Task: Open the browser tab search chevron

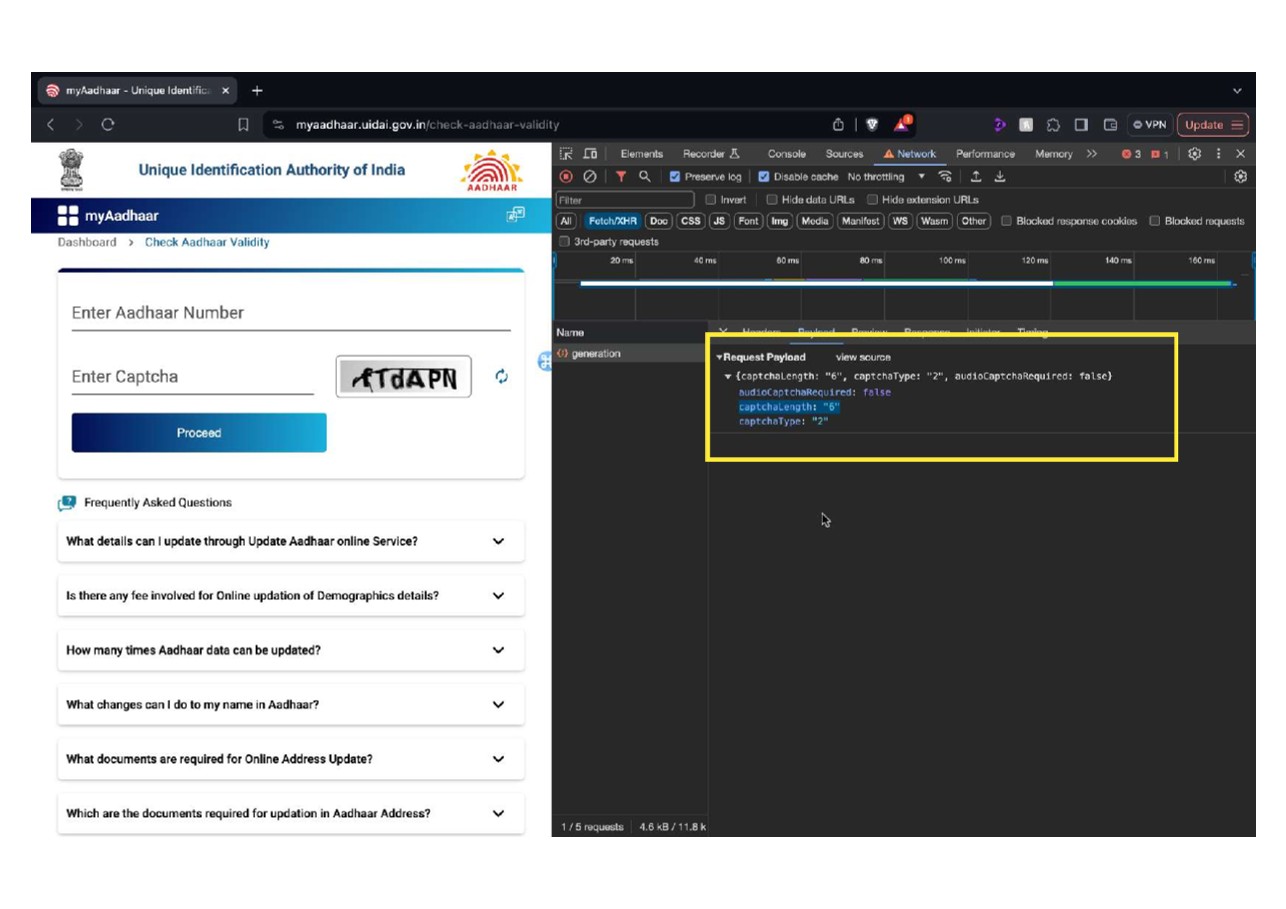Action: [1237, 90]
